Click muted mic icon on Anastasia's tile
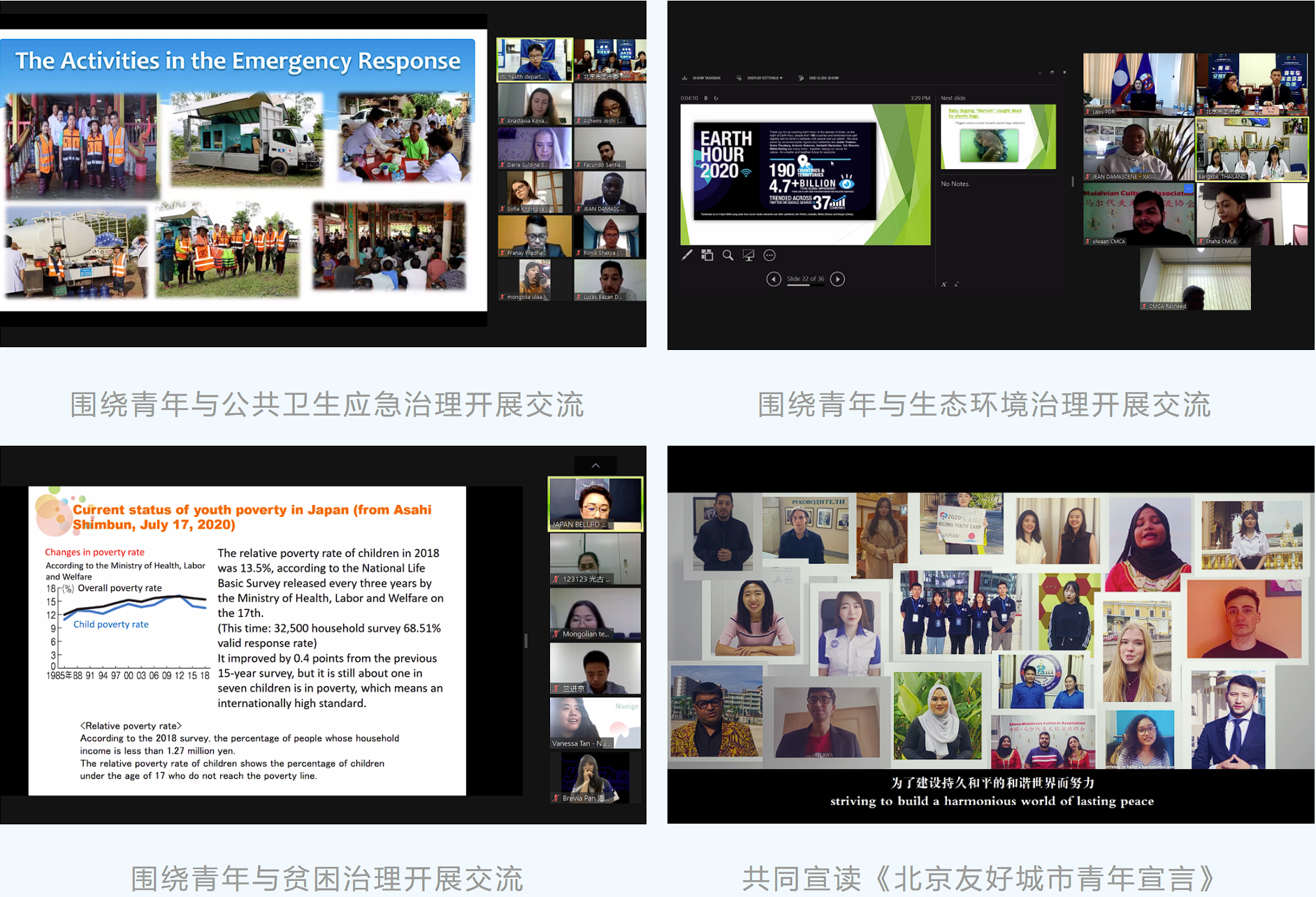This screenshot has height=897, width=1316. pos(502,121)
